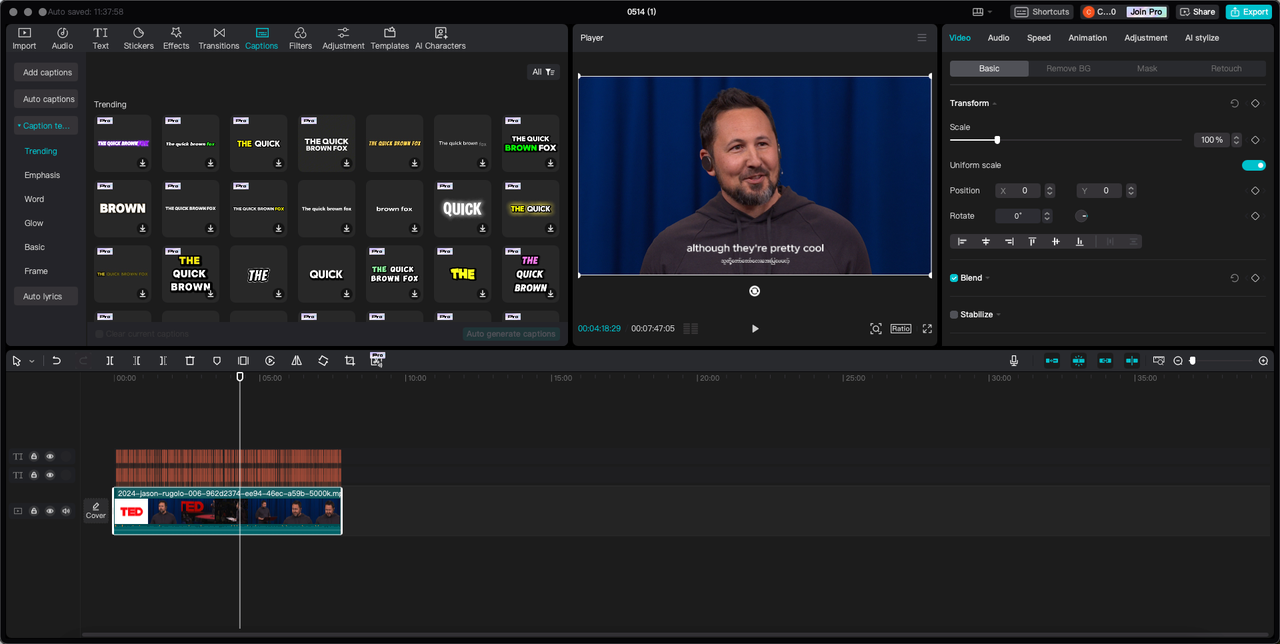Click the Cover button on timeline

coord(95,510)
